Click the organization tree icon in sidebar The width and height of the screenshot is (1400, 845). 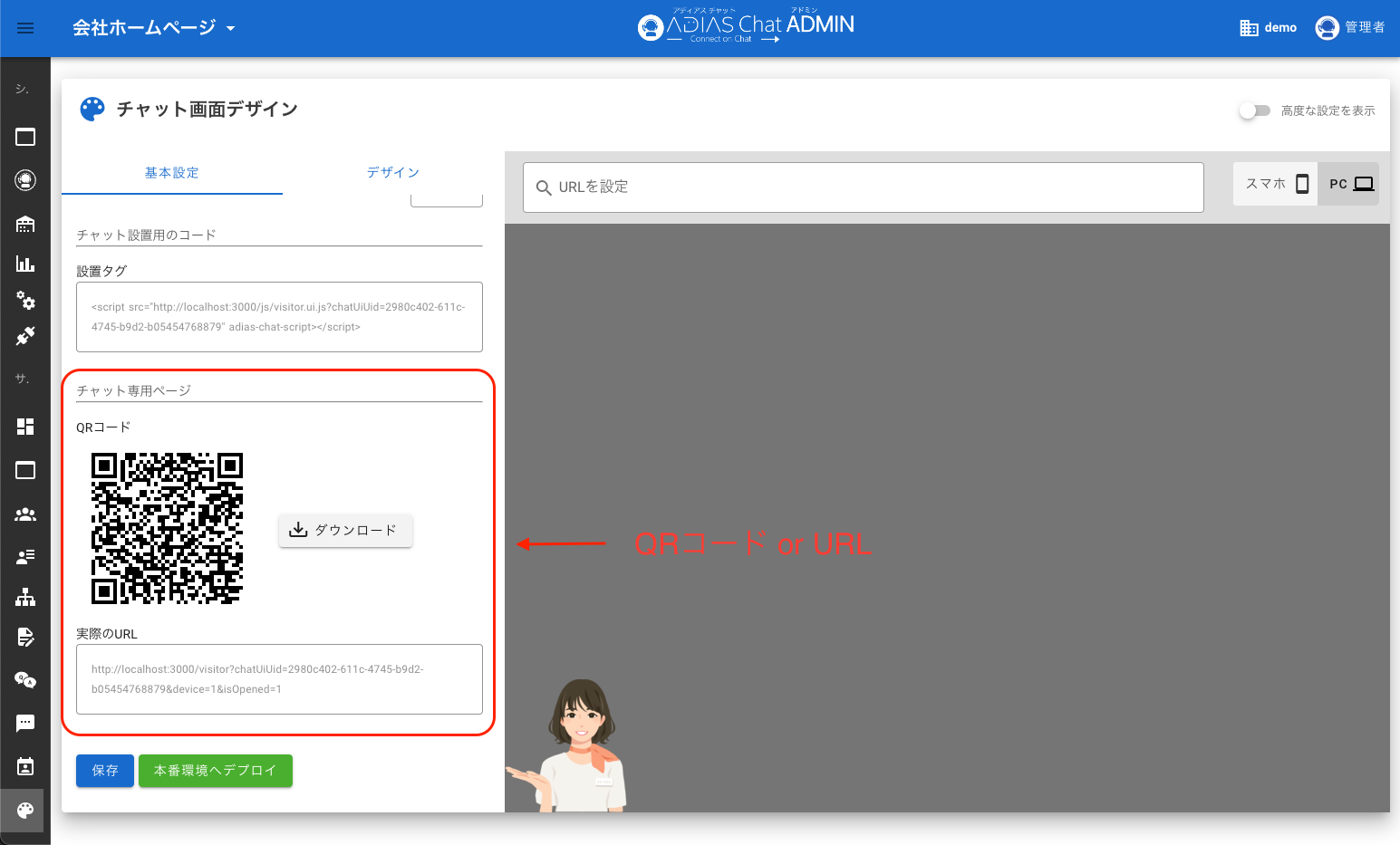click(x=25, y=597)
